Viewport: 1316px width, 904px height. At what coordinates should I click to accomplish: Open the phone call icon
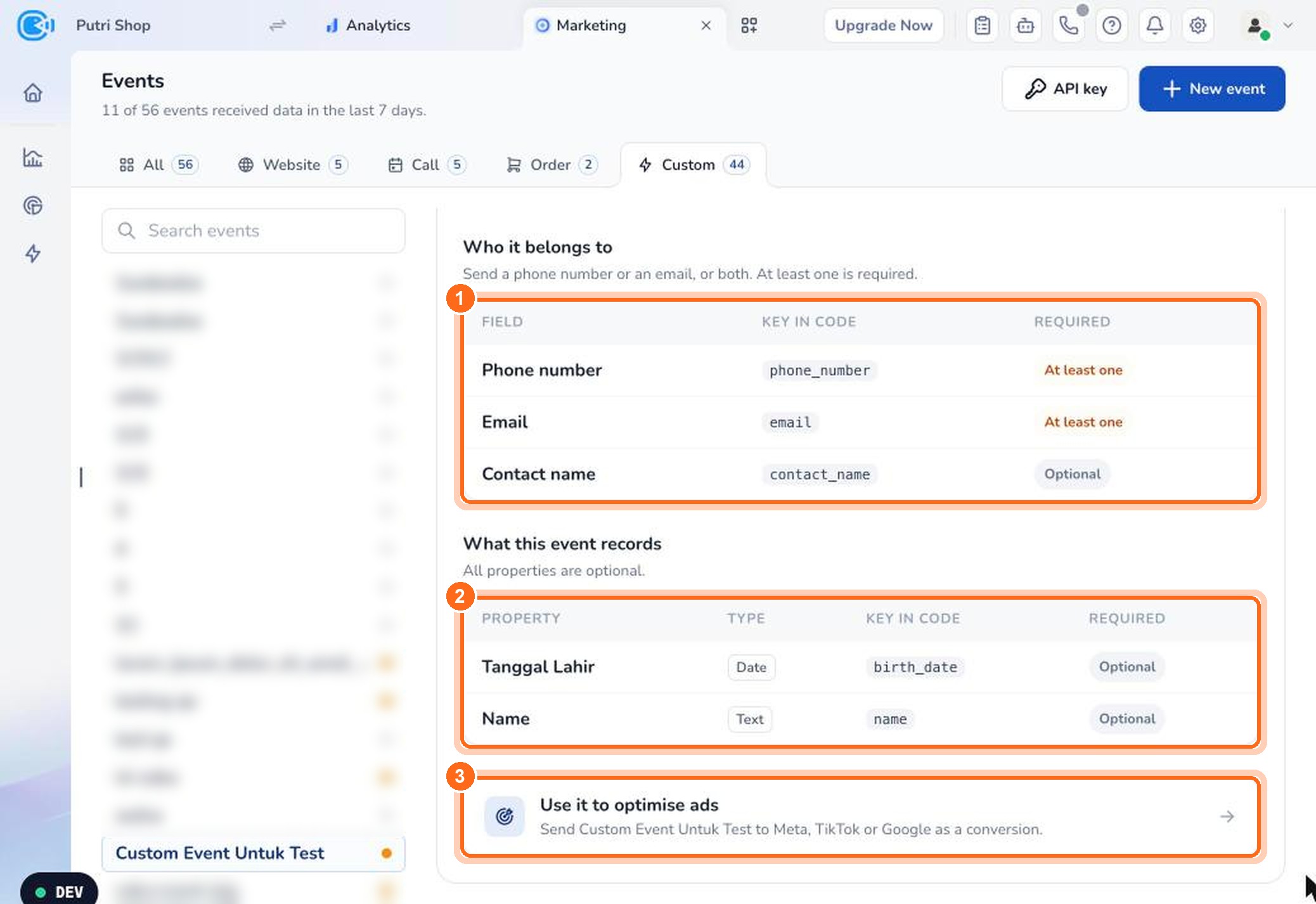coord(1069,25)
